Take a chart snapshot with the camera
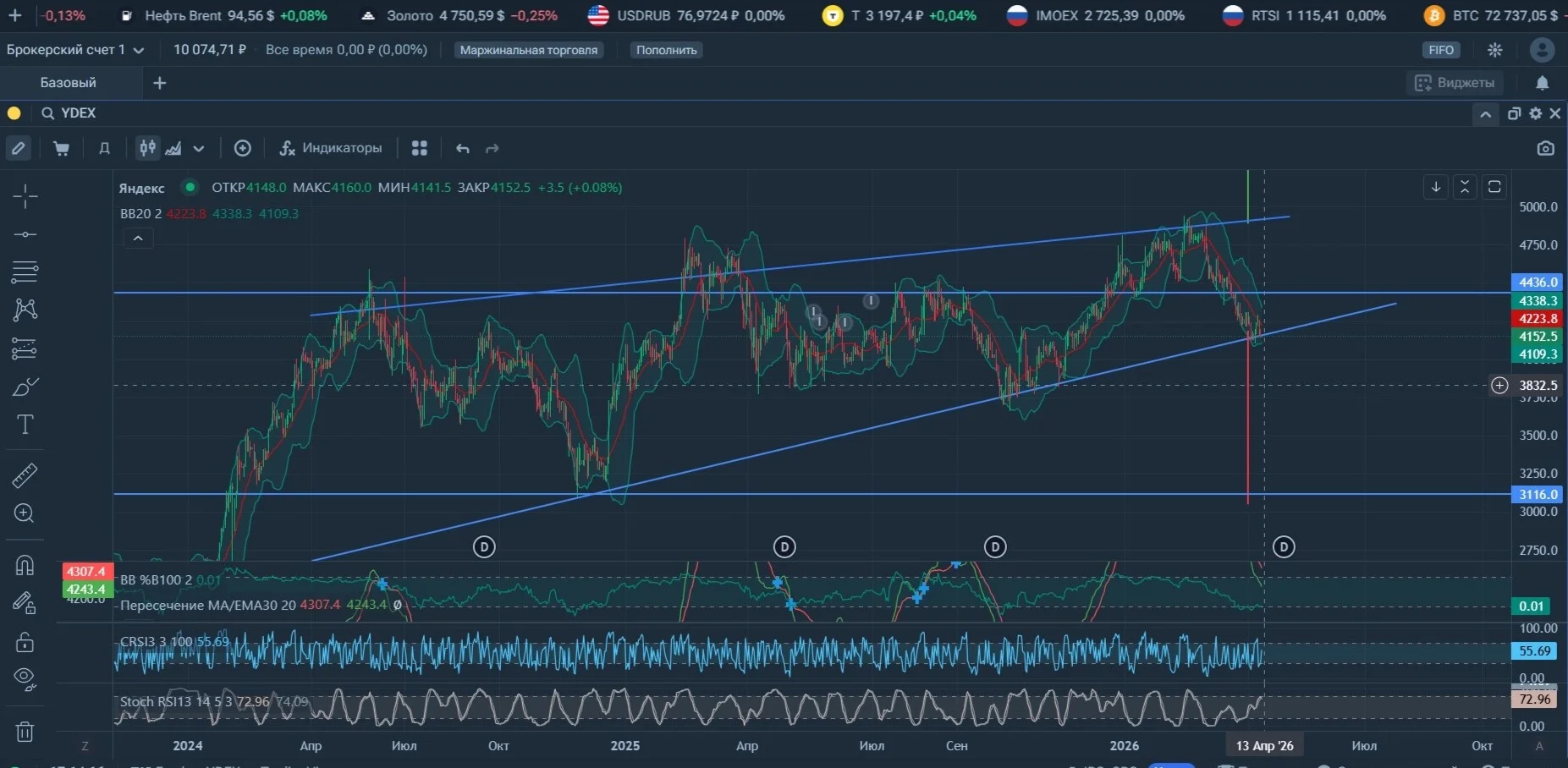1568x768 pixels. coord(1546,148)
